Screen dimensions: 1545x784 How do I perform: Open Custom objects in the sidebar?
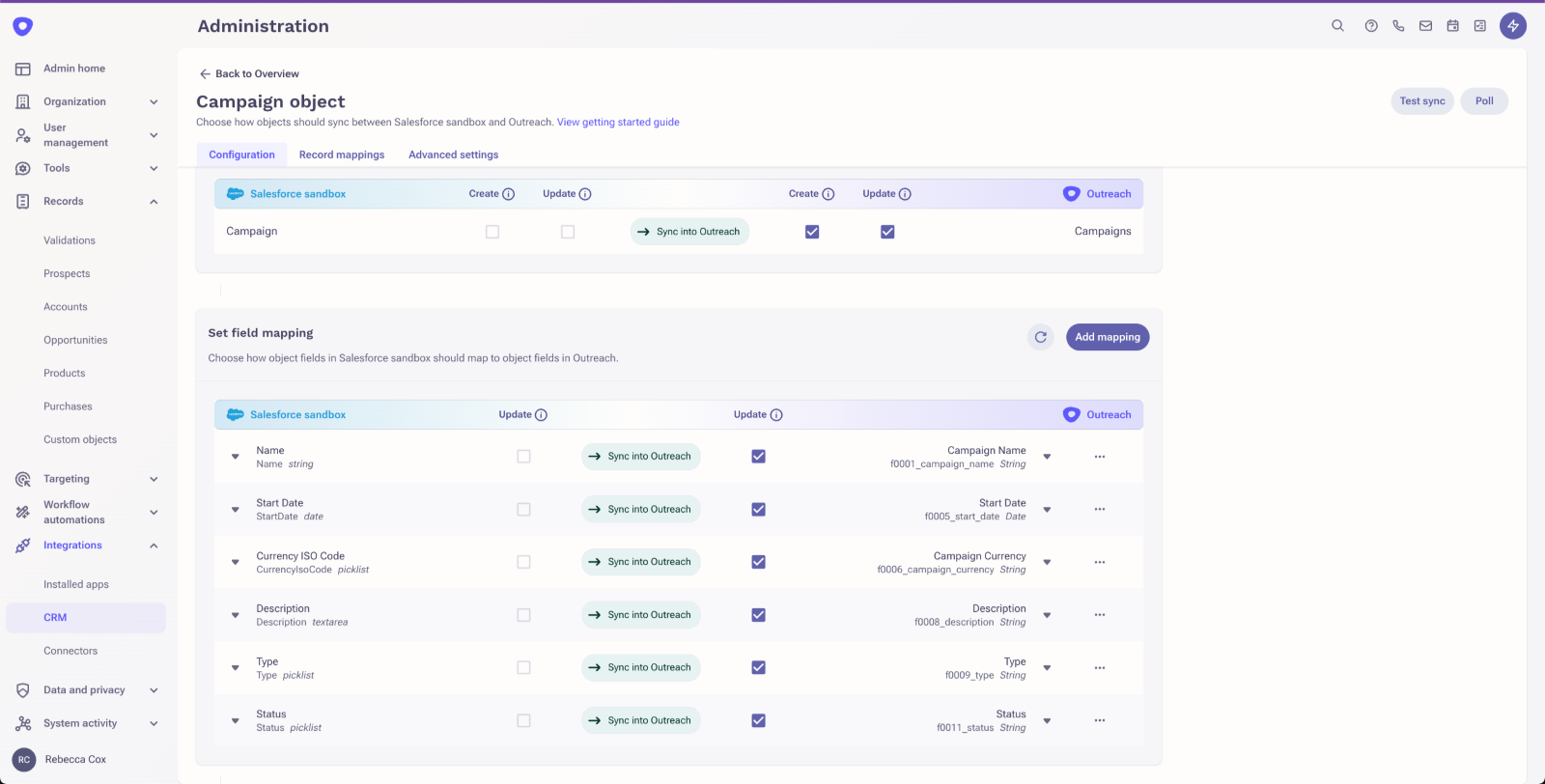[80, 440]
